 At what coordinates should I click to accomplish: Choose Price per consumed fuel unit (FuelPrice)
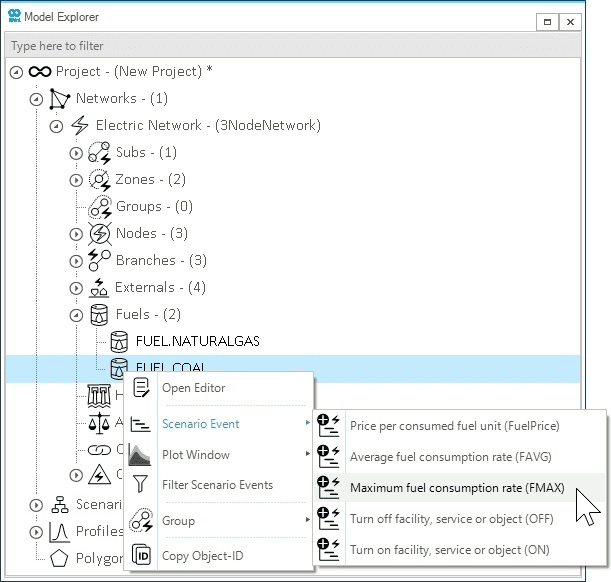[x=454, y=426]
